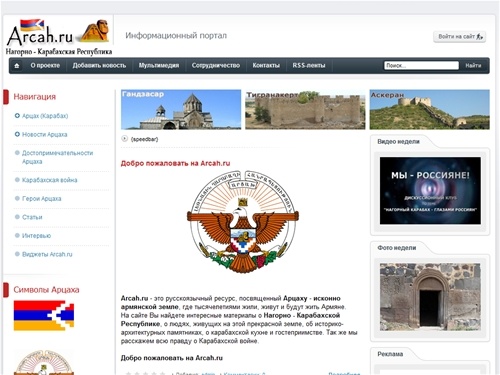Click the Символы Арцаха sidebar heading
The image size is (500, 375).
coord(46,290)
